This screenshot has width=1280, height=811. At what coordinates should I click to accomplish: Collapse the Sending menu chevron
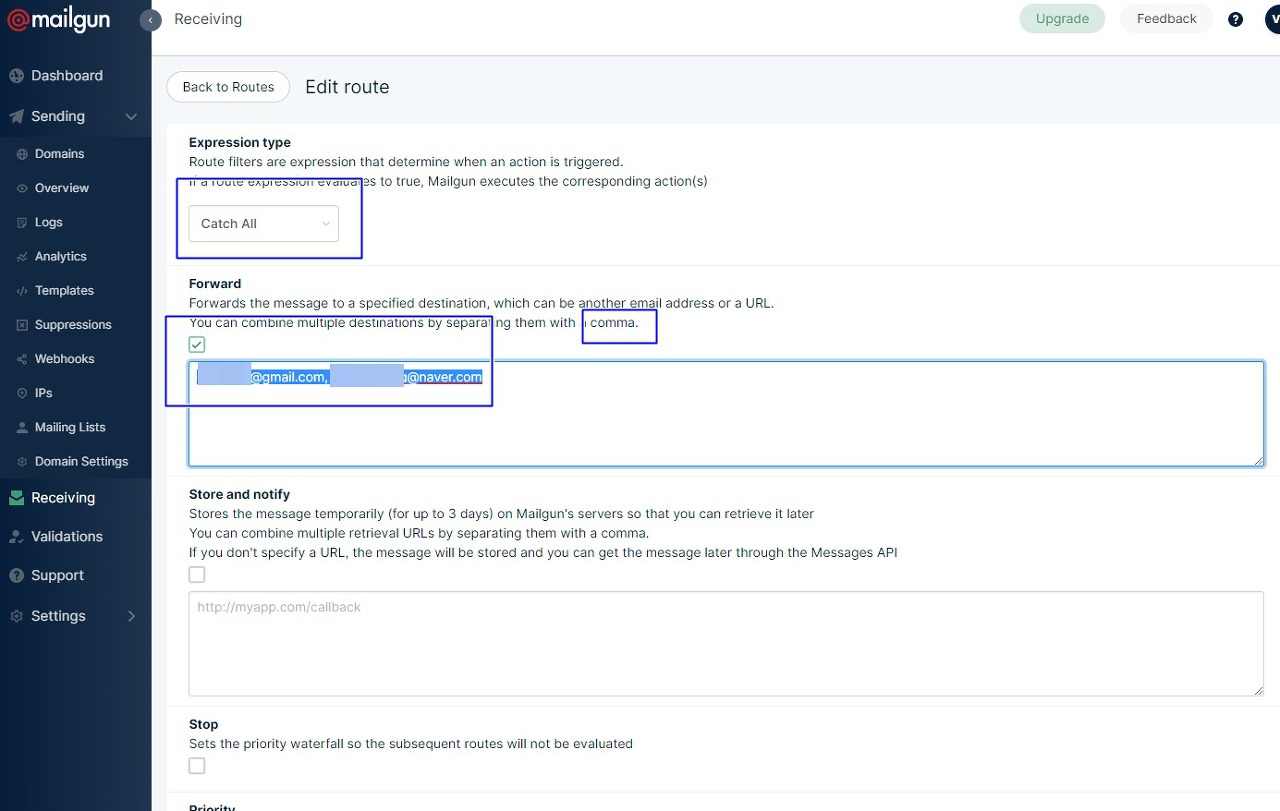tap(131, 117)
